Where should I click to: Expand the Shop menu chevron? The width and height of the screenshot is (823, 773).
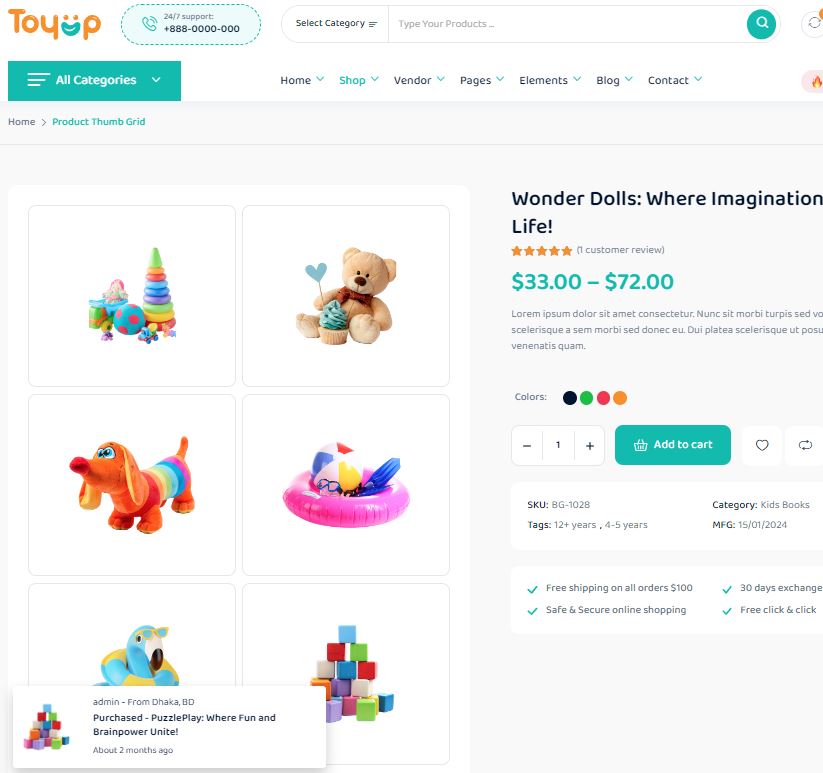click(375, 79)
